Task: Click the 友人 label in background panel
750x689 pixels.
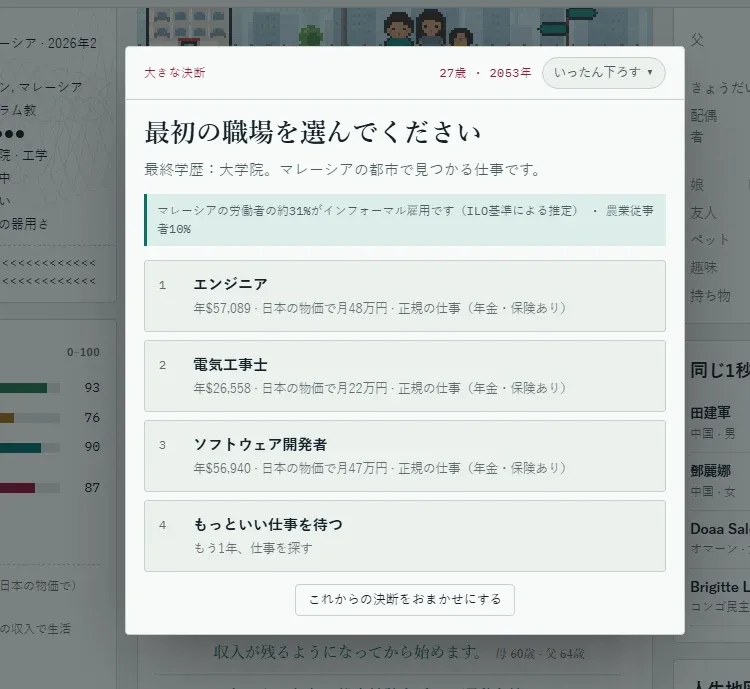Action: tap(703, 212)
